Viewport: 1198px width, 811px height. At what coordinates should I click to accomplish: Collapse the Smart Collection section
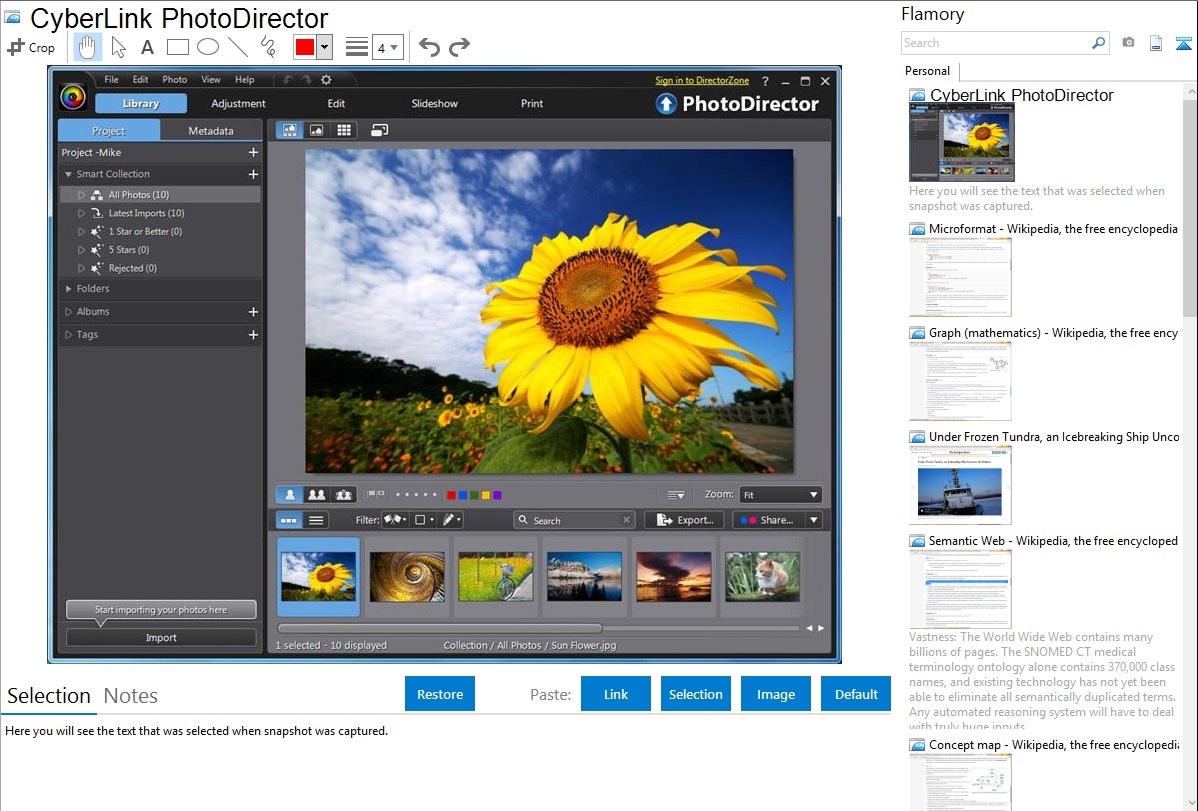coord(68,174)
